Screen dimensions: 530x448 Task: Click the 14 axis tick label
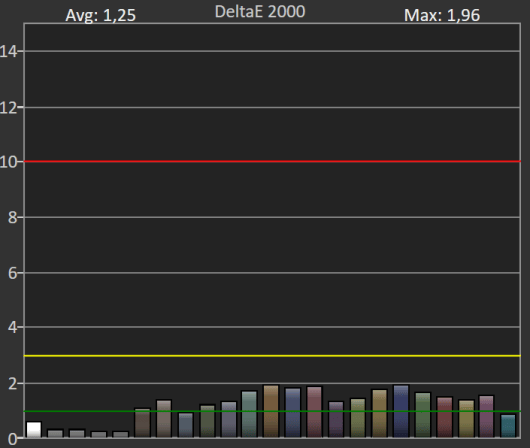coord(8,51)
